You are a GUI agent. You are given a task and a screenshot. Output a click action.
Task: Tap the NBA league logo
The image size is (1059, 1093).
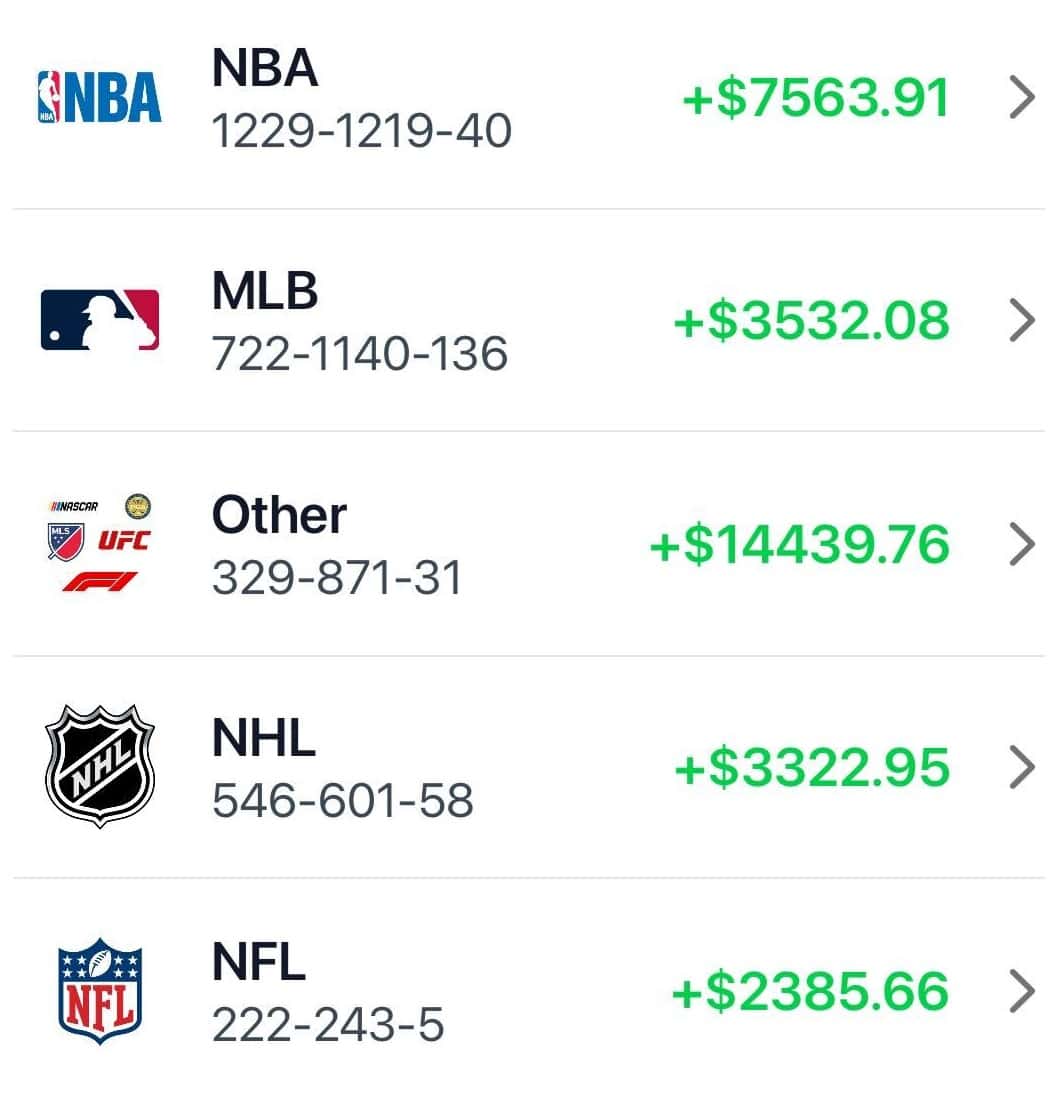pos(98,98)
